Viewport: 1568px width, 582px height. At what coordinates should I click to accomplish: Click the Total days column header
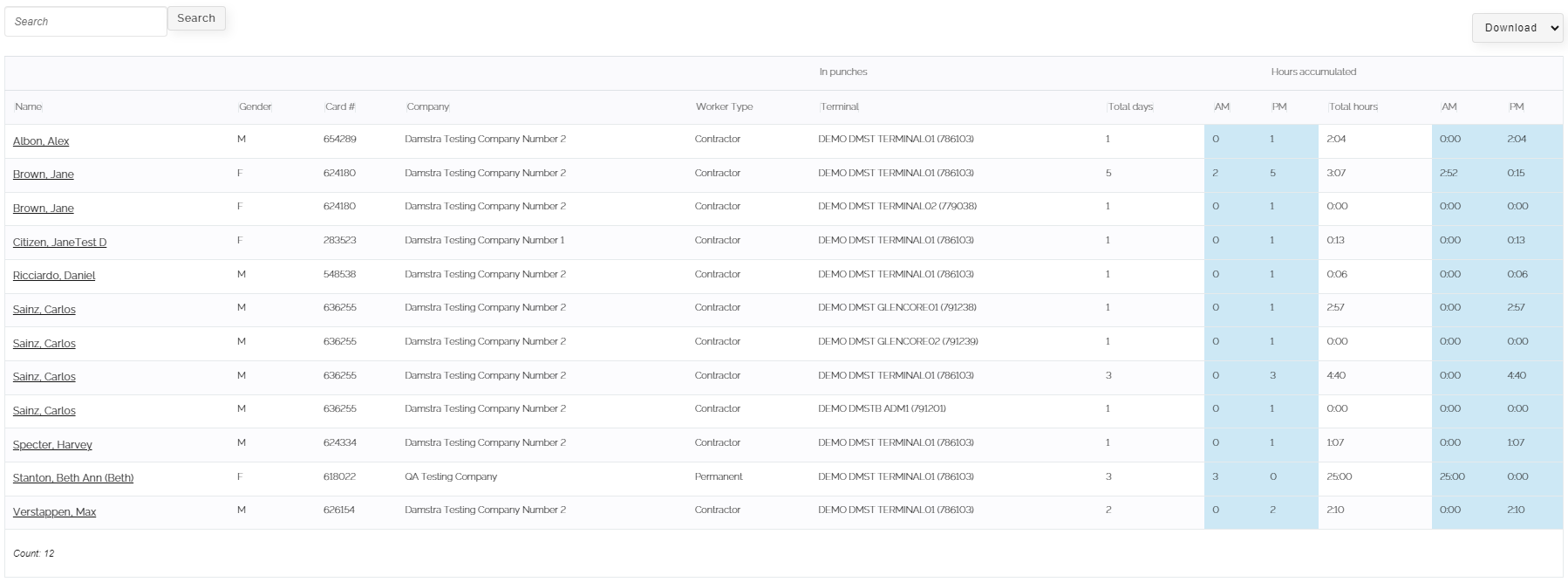point(1131,106)
